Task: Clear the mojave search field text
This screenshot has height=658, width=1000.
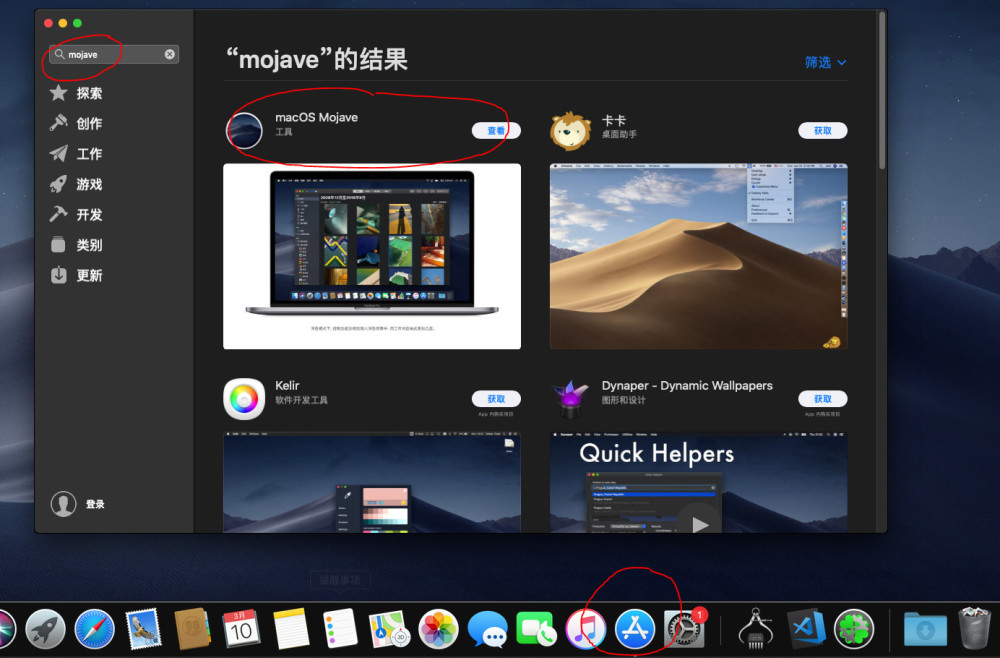Action: coord(170,54)
